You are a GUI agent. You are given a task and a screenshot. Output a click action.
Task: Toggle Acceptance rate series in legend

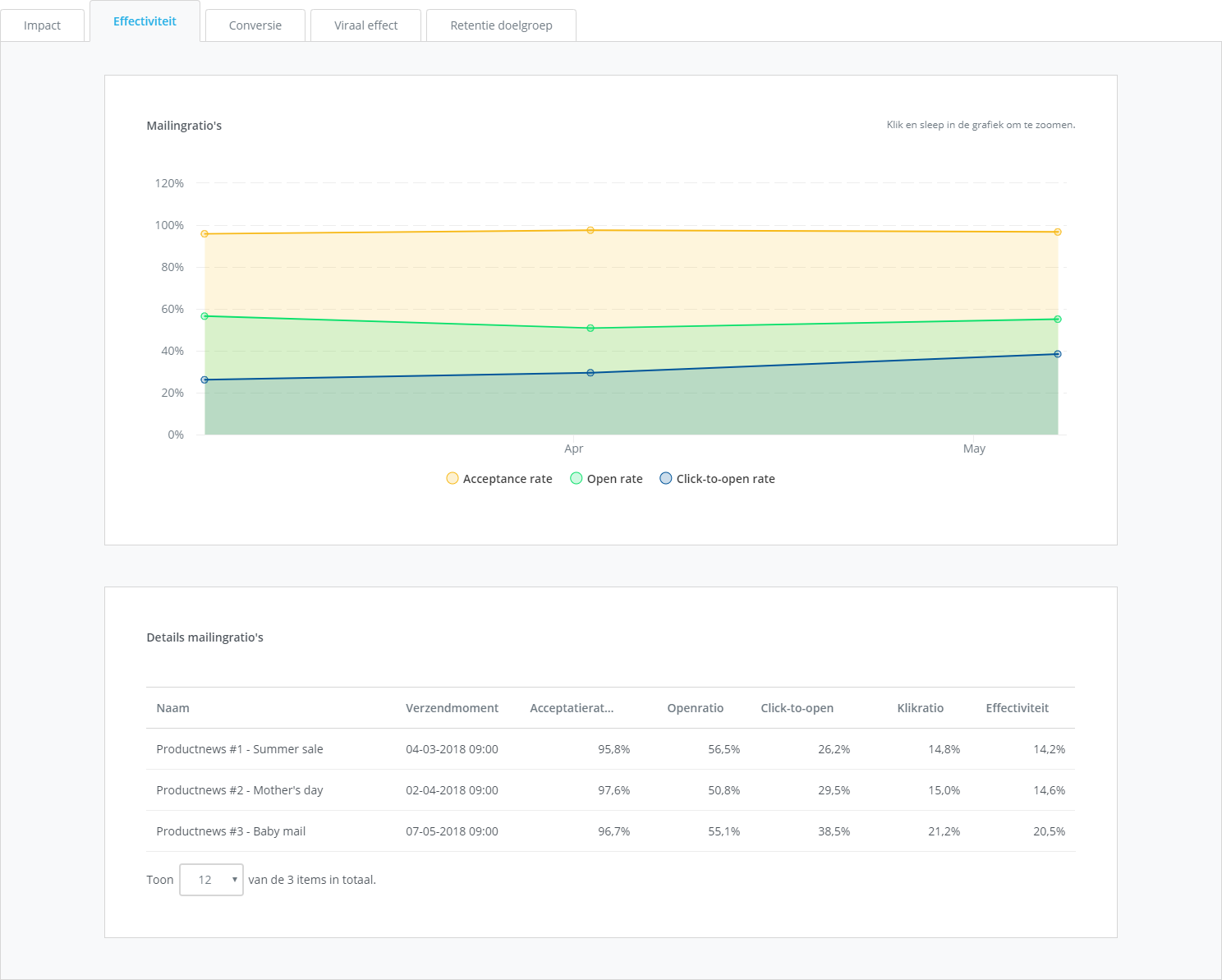(x=499, y=479)
